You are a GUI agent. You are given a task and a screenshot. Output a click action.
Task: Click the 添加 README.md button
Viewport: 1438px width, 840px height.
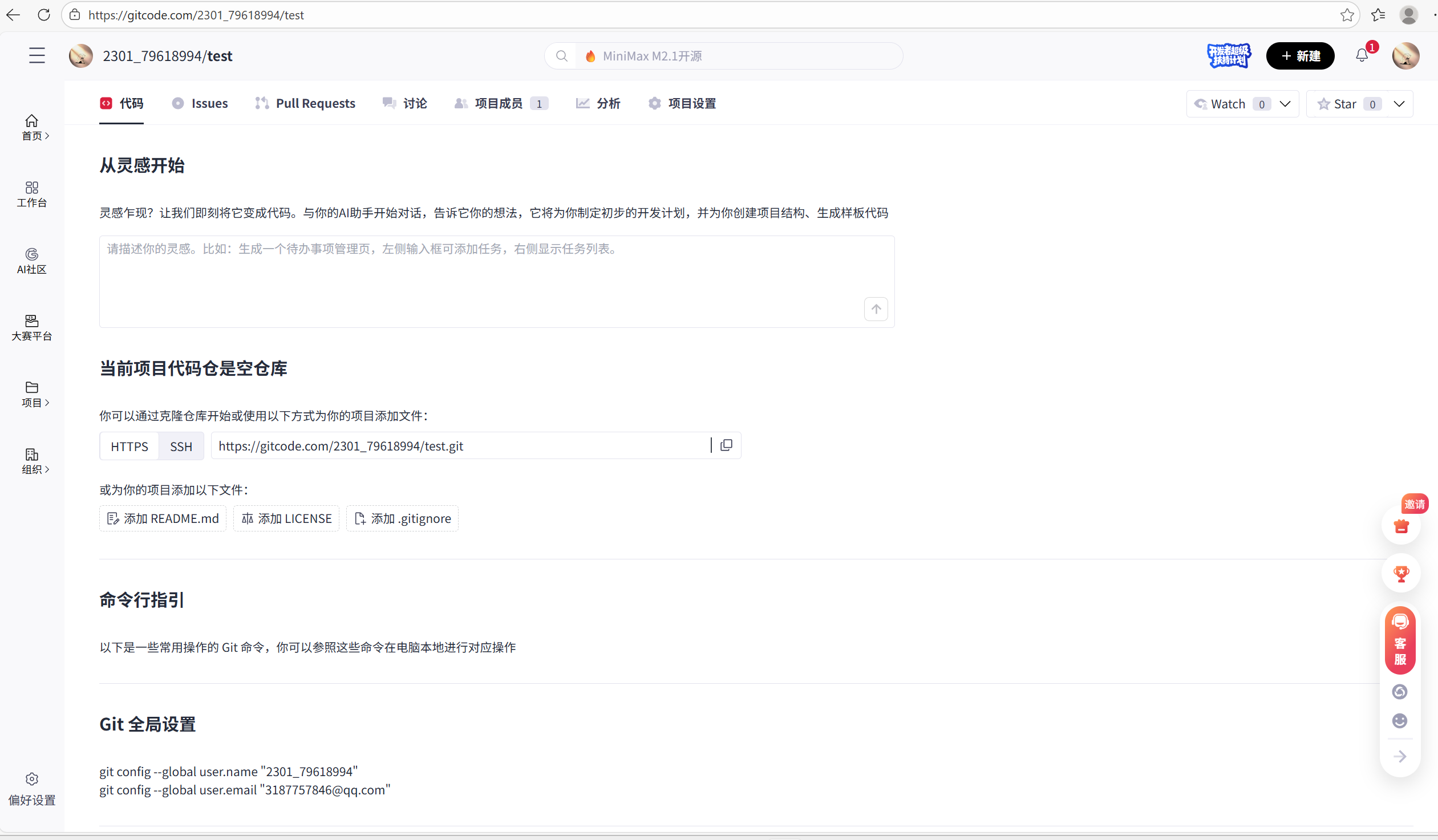163,518
